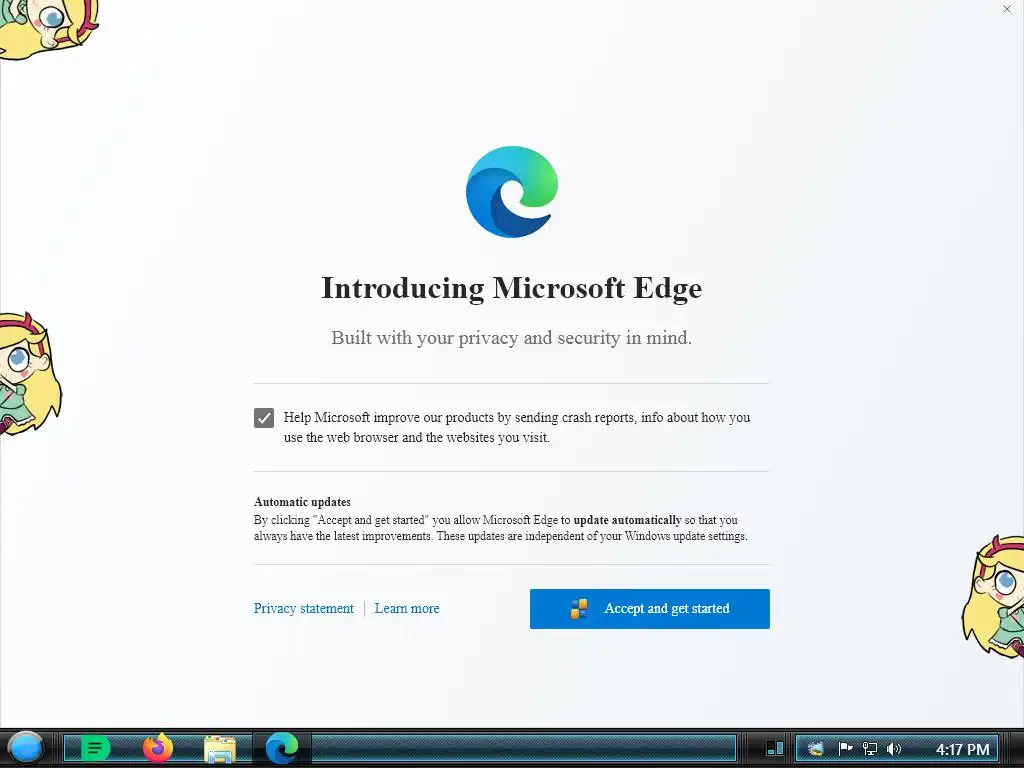The image size is (1024, 768).
Task: Click the shield icon on the Accept button
Action: (x=579, y=609)
